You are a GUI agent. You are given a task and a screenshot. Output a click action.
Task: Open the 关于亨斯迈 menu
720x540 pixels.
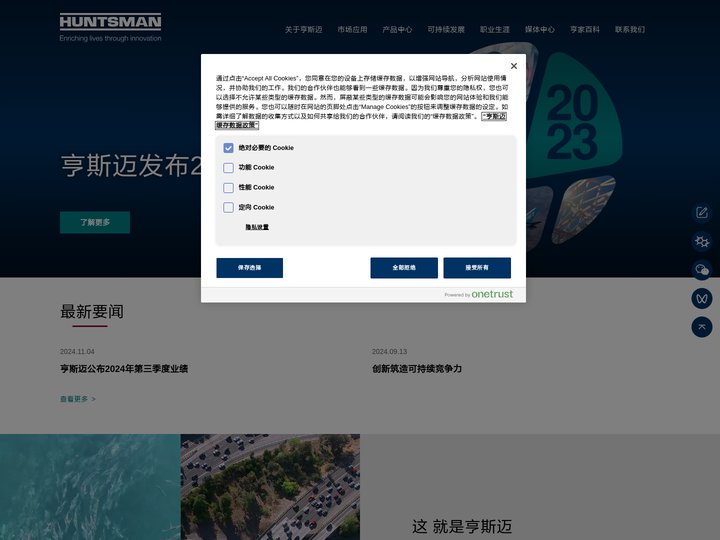click(304, 29)
